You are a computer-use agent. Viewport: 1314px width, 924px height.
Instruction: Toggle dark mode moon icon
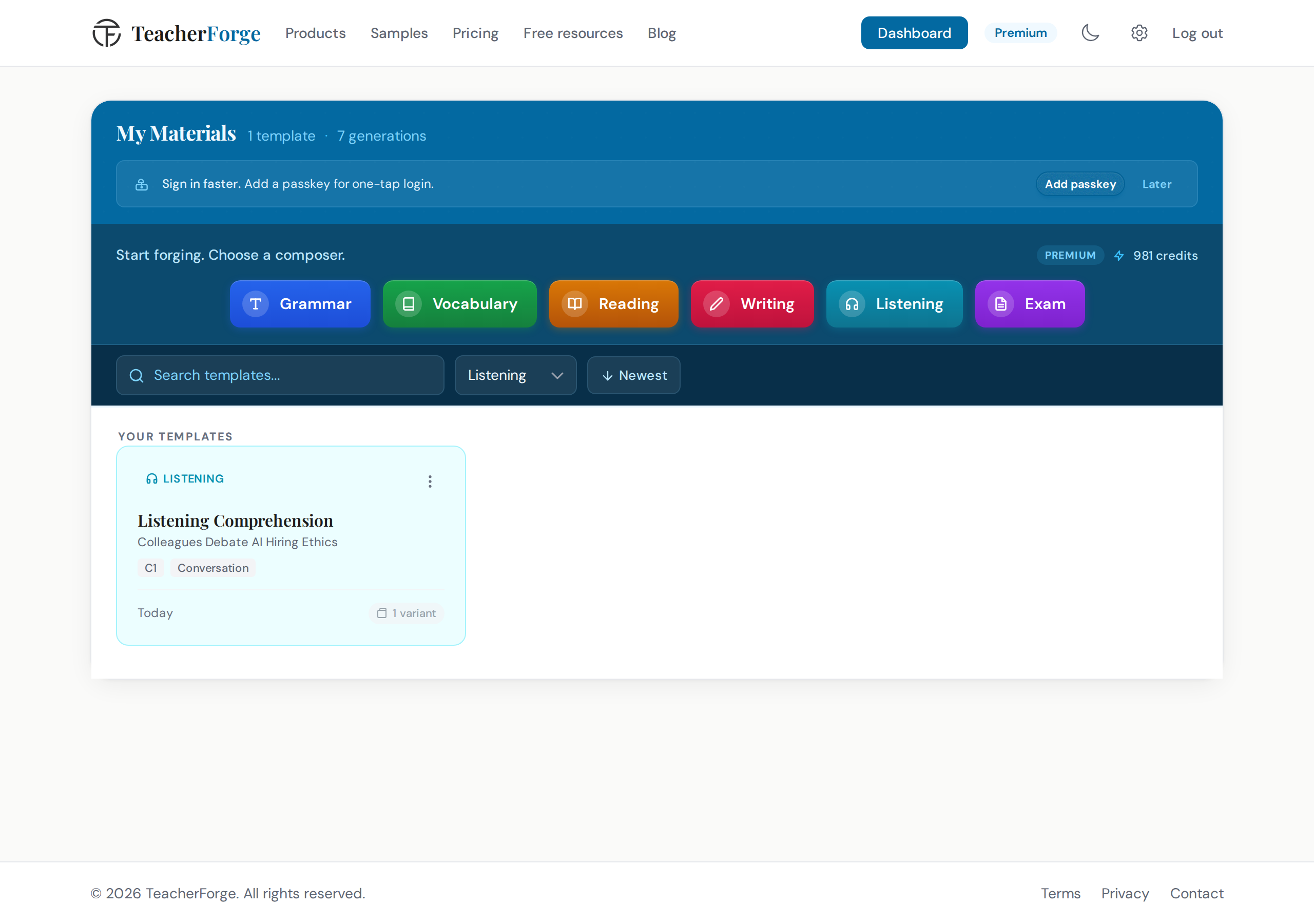pos(1090,33)
